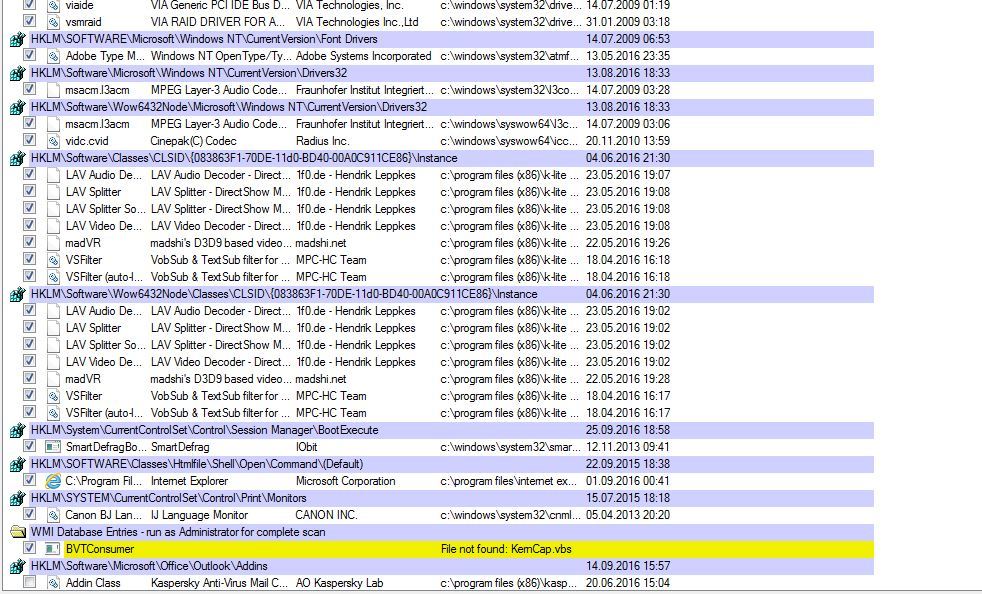Click the 'Kaspersky Anti-Virus Mail C...' description

tap(219, 583)
